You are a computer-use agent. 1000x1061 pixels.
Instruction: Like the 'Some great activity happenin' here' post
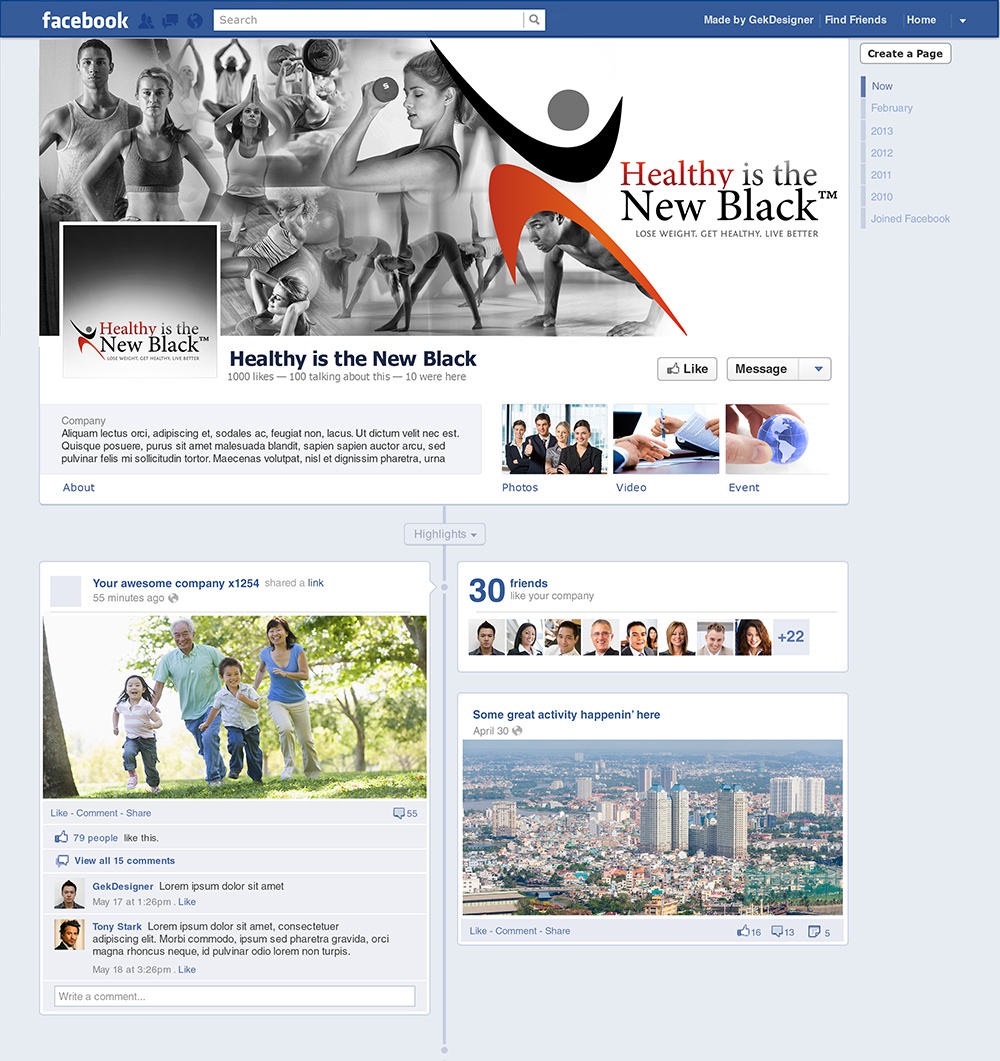pos(477,930)
